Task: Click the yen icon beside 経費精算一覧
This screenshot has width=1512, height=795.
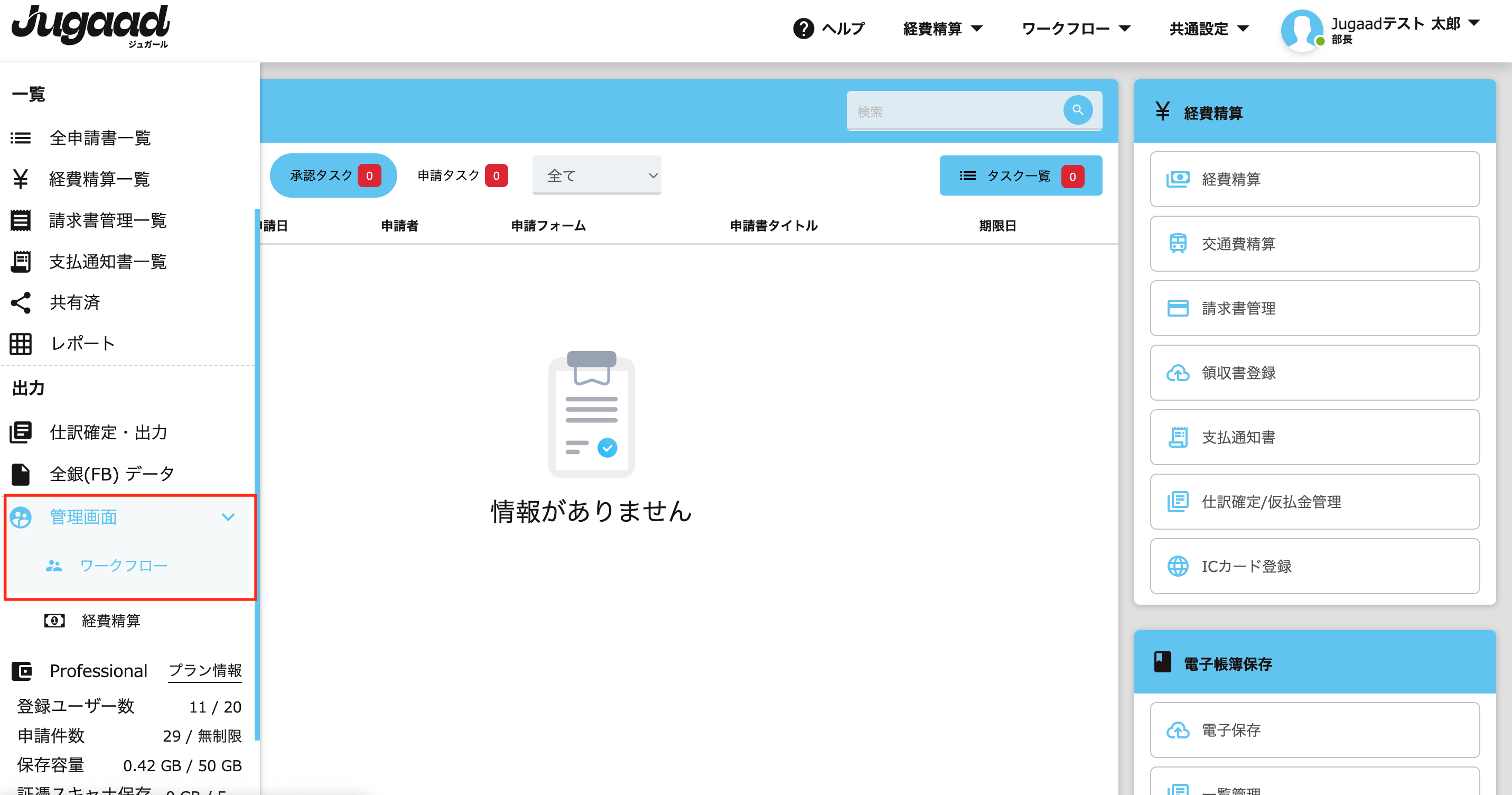Action: click(21, 179)
